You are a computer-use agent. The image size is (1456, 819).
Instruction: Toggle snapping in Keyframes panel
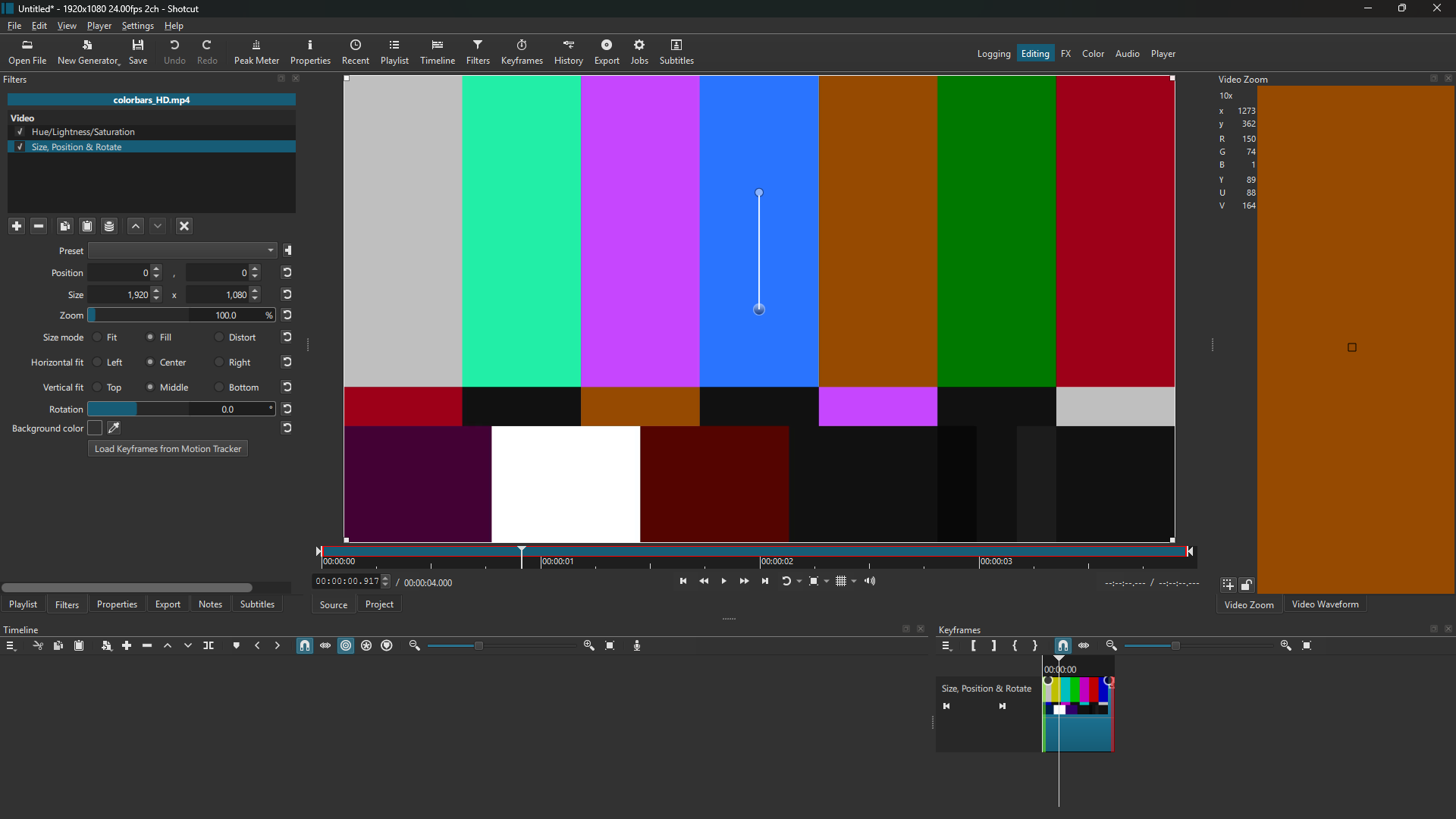click(x=1063, y=645)
